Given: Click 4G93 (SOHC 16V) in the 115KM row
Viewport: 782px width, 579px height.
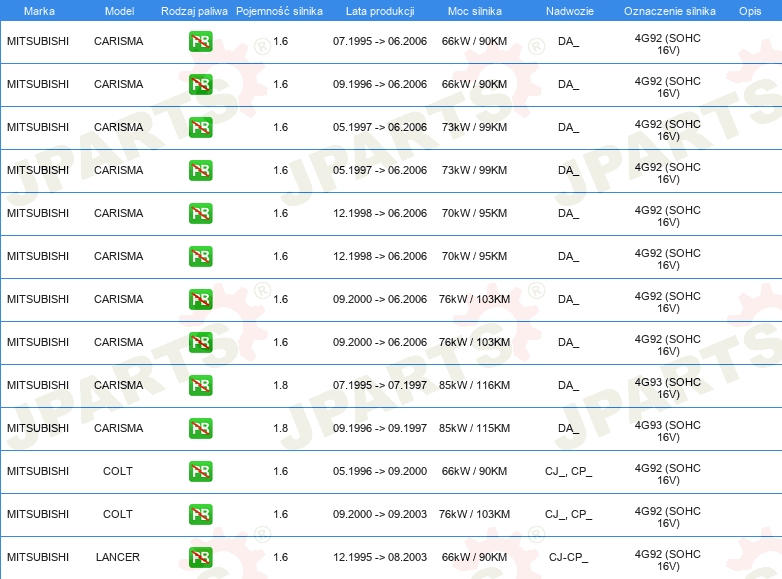Looking at the screenshot, I should point(668,431).
